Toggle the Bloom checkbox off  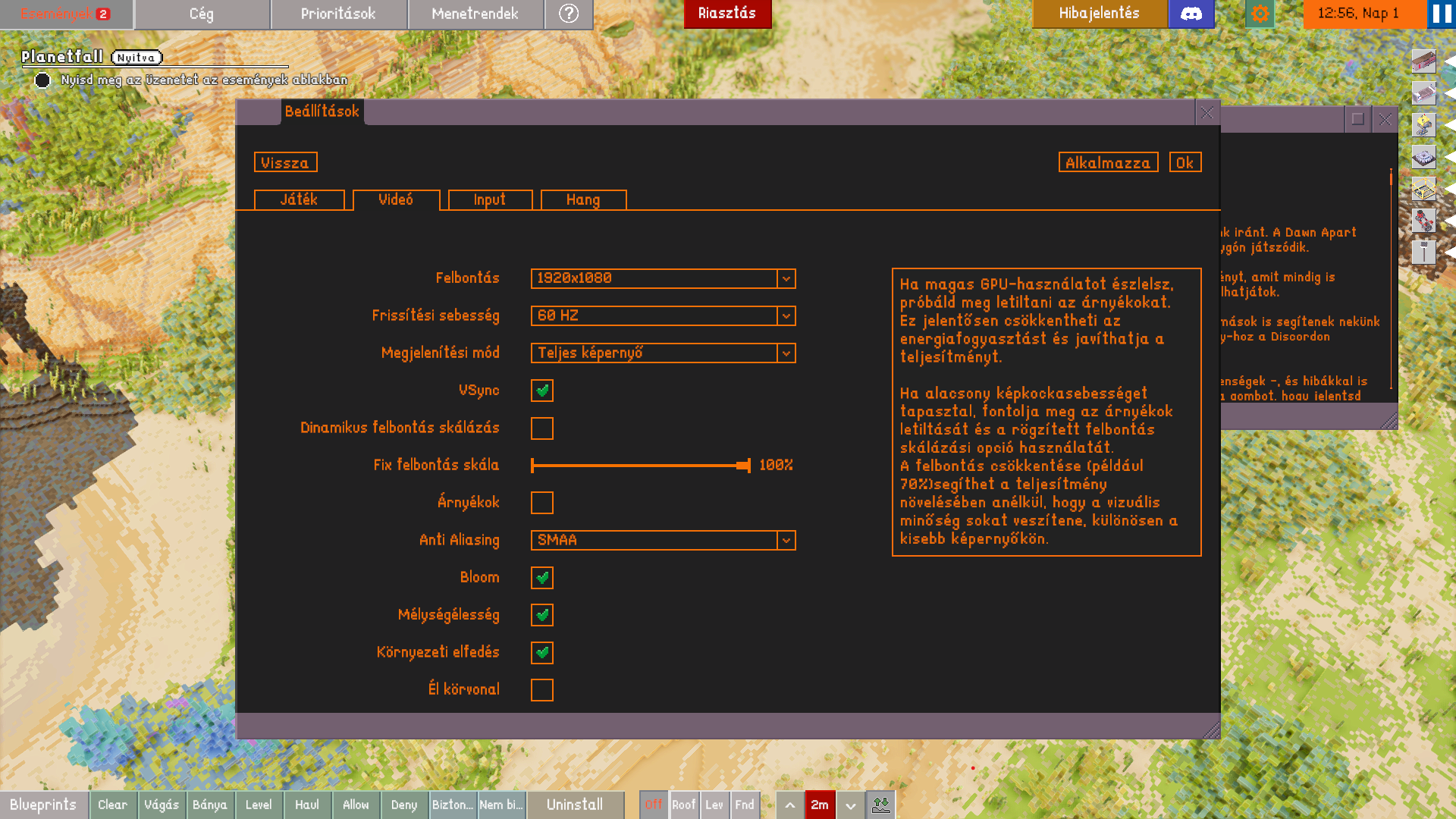point(541,578)
